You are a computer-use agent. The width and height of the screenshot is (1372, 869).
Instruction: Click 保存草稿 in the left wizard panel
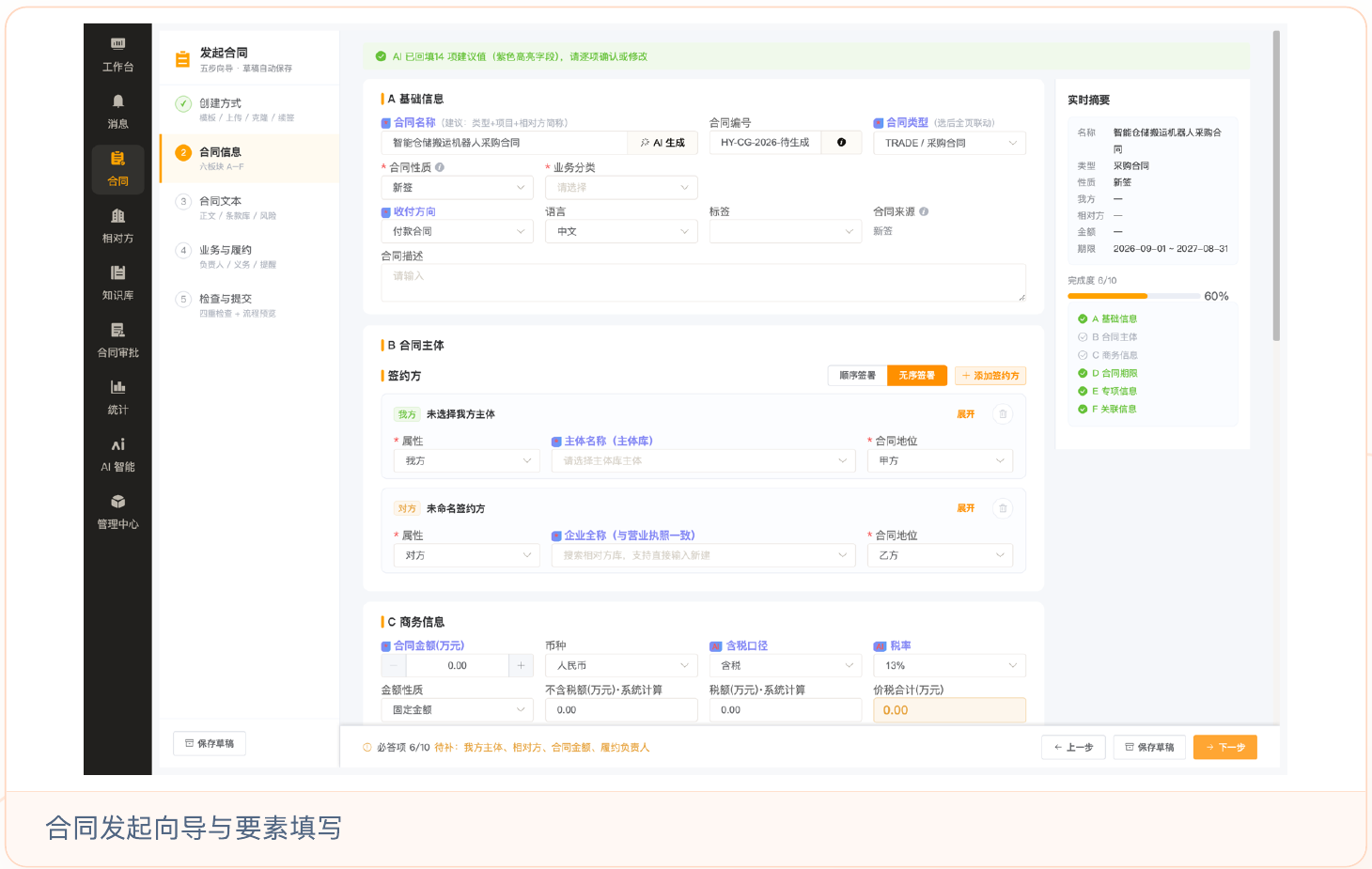coord(210,743)
